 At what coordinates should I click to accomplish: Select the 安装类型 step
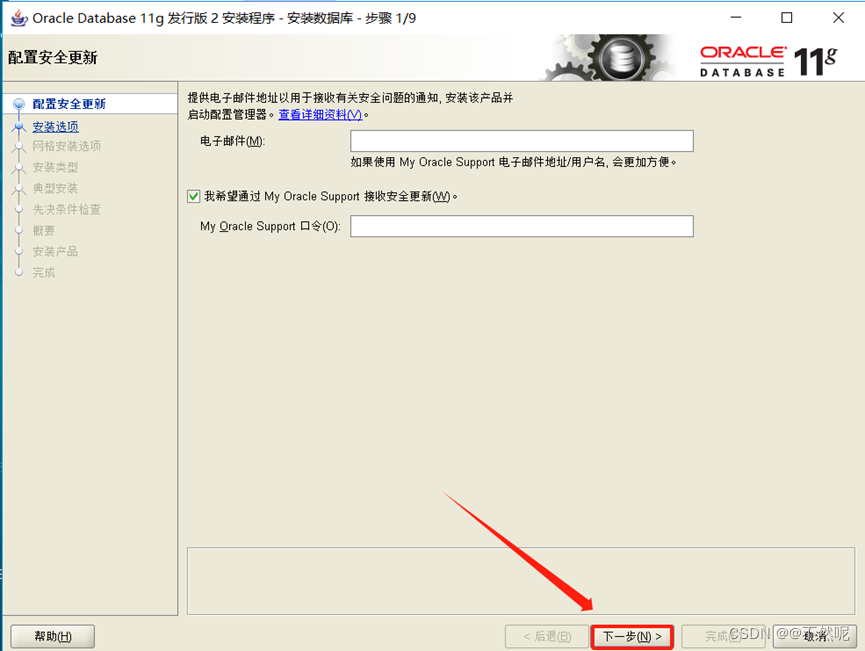[55, 167]
